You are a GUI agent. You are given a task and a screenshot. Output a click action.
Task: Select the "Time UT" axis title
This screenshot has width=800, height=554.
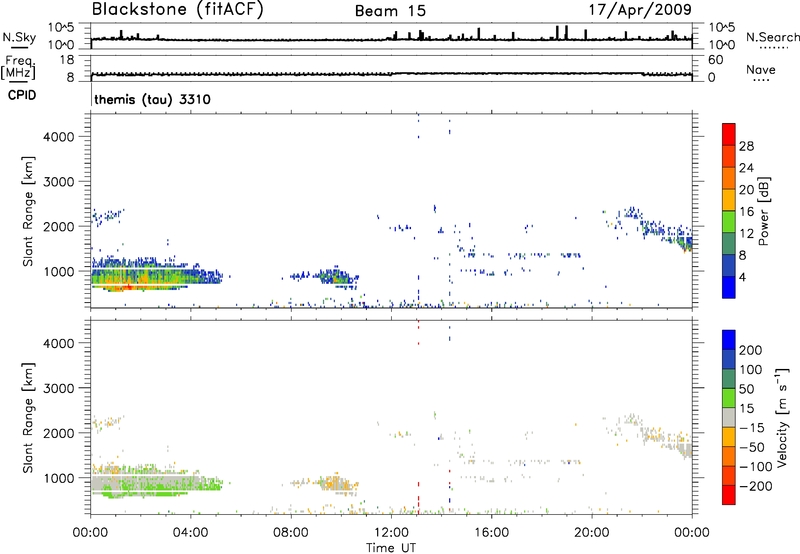click(391, 548)
